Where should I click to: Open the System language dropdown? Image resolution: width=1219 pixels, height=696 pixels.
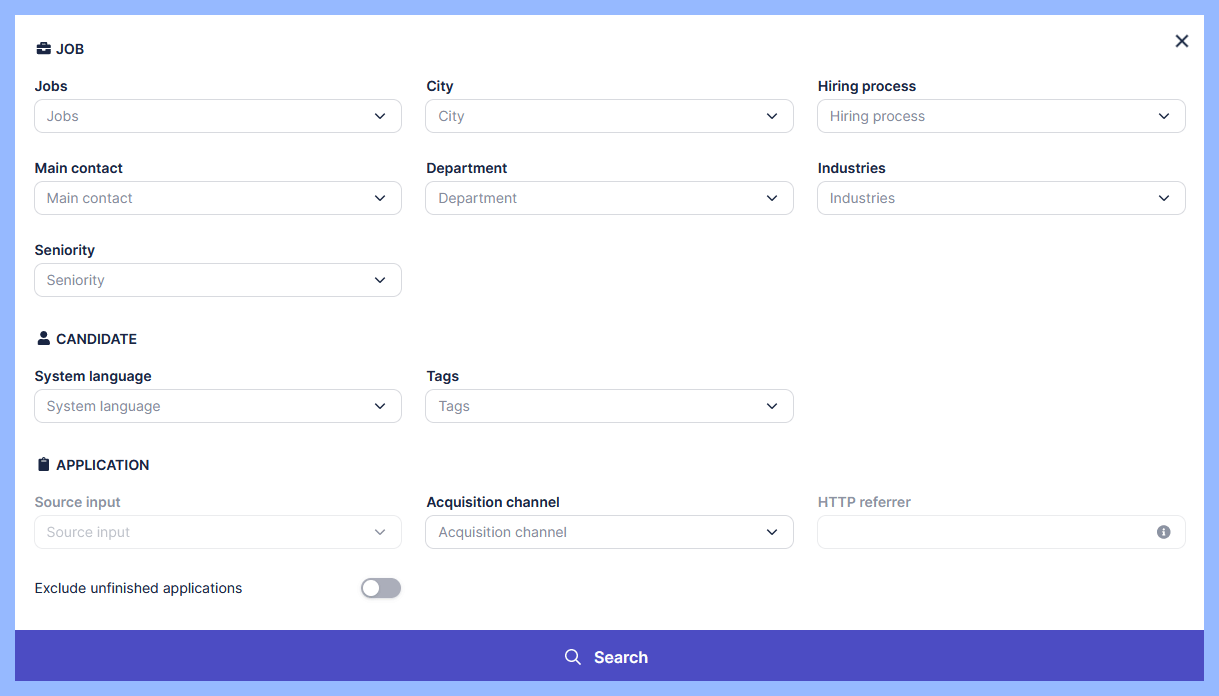[217, 406]
